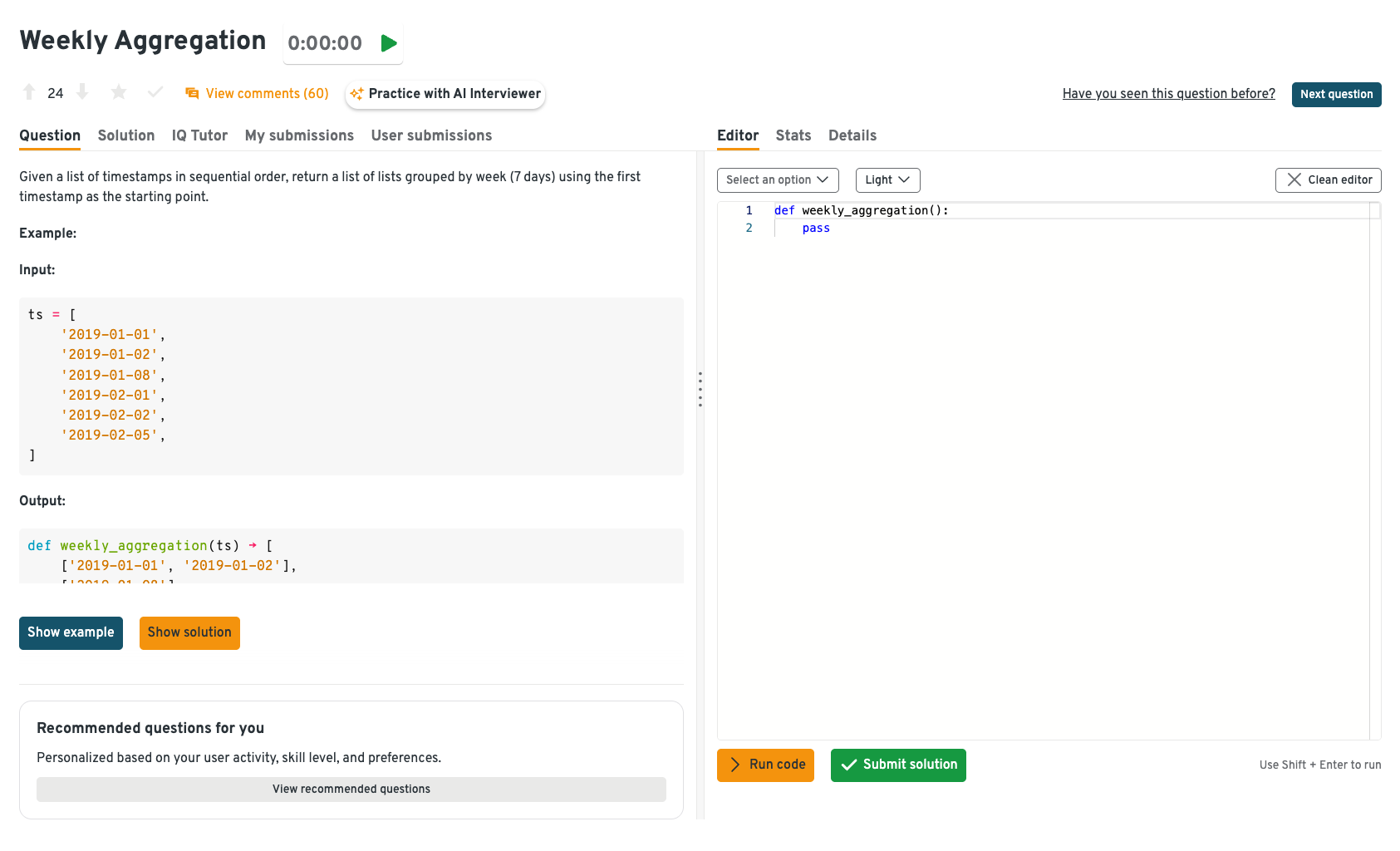Viewport: 1400px width, 851px height.
Task: Mark question completed with the checkmark icon
Action: click(x=155, y=92)
